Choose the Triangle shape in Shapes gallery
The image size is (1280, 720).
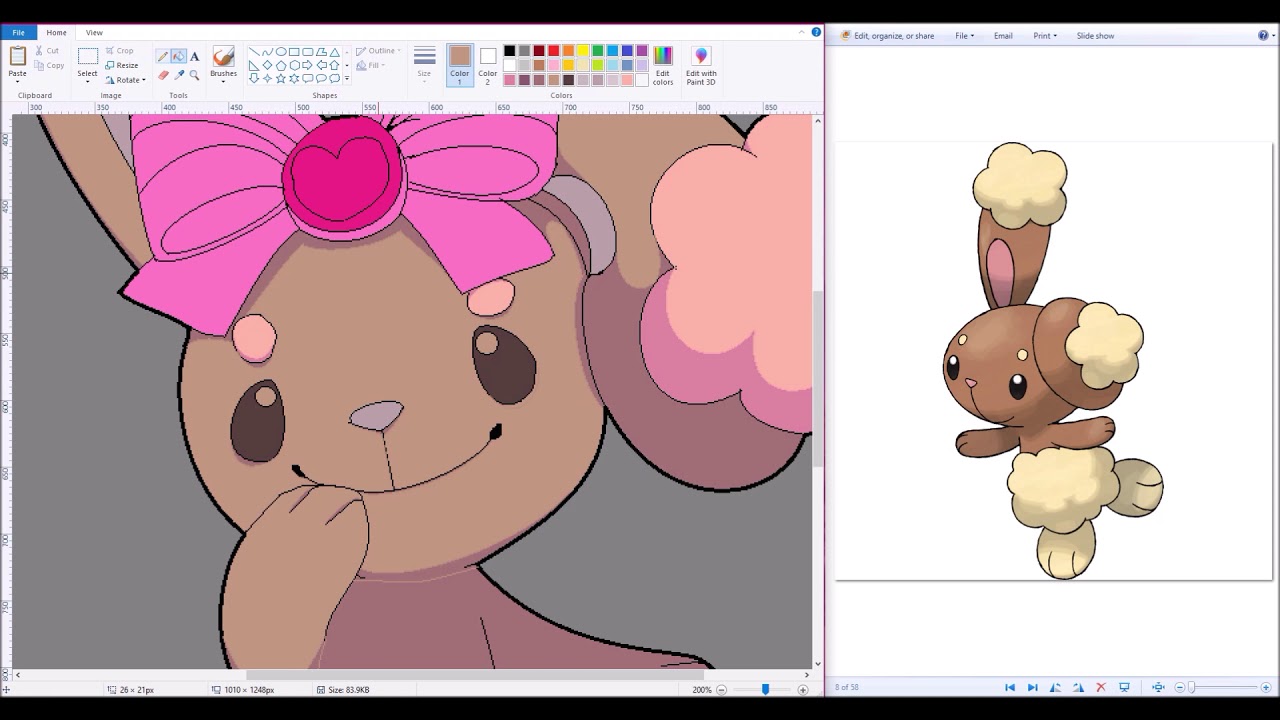(334, 52)
